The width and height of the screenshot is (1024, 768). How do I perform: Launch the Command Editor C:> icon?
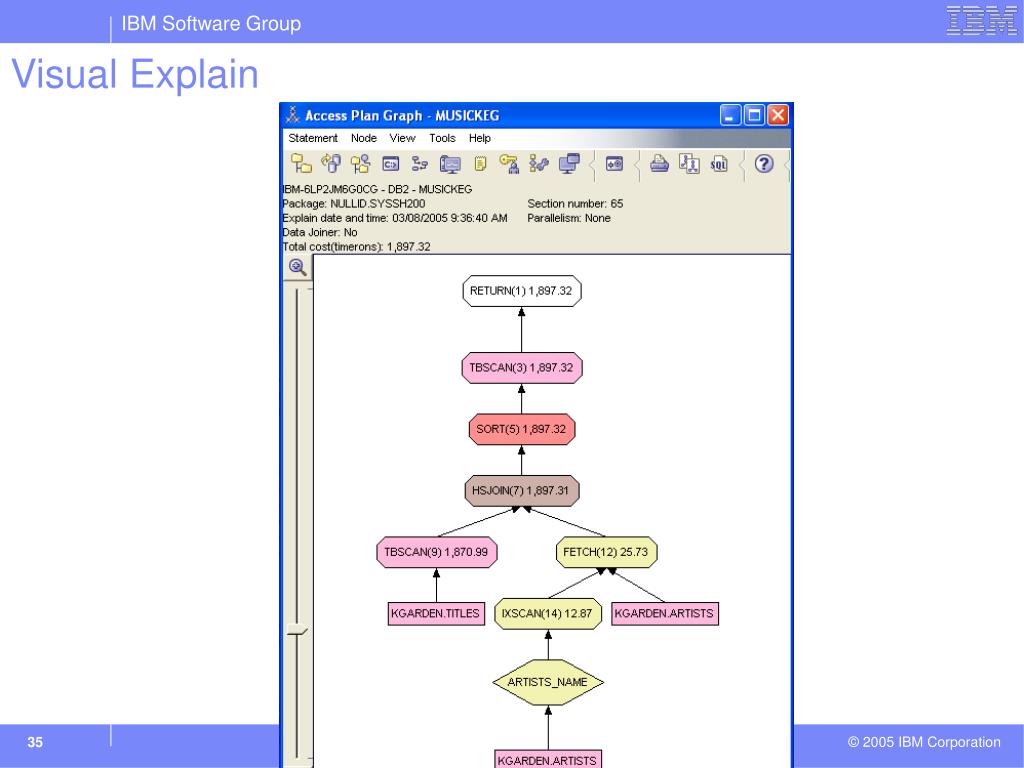click(x=390, y=164)
